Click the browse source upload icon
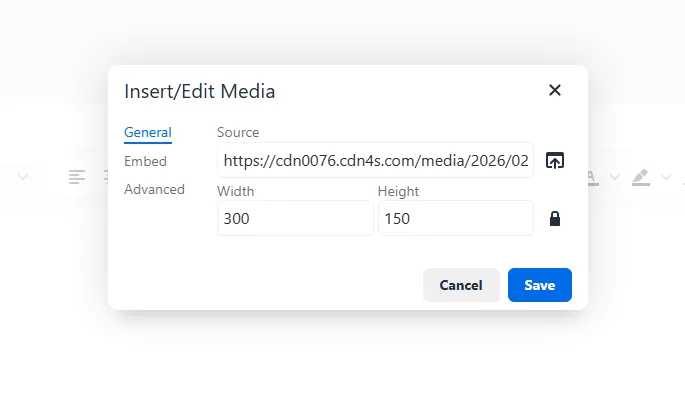This screenshot has width=685, height=405. (x=555, y=160)
